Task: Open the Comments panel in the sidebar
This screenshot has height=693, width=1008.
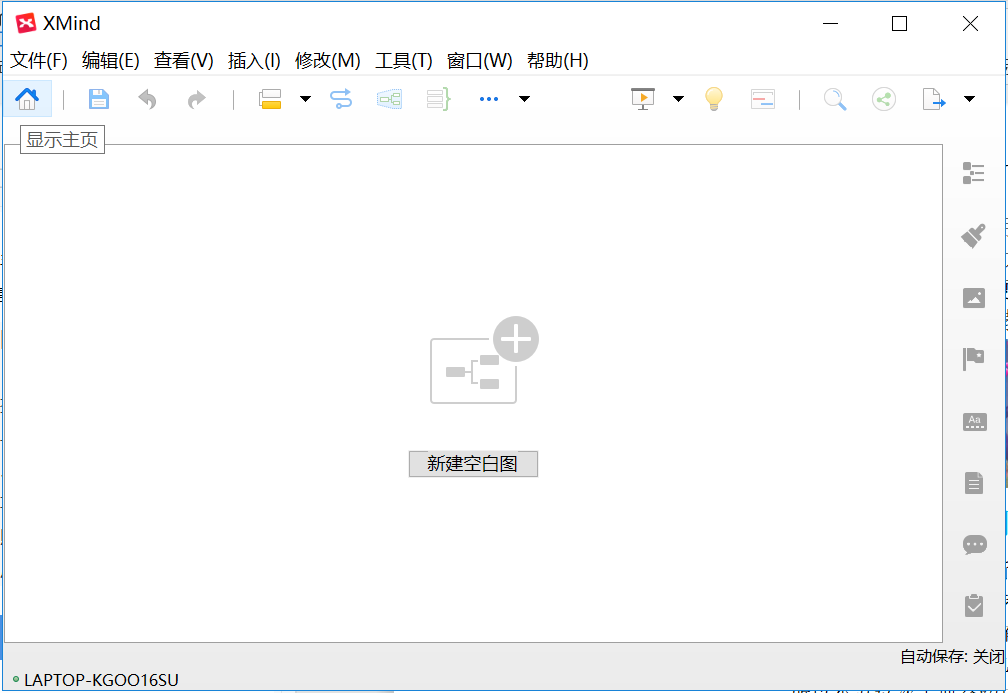Action: (974, 544)
